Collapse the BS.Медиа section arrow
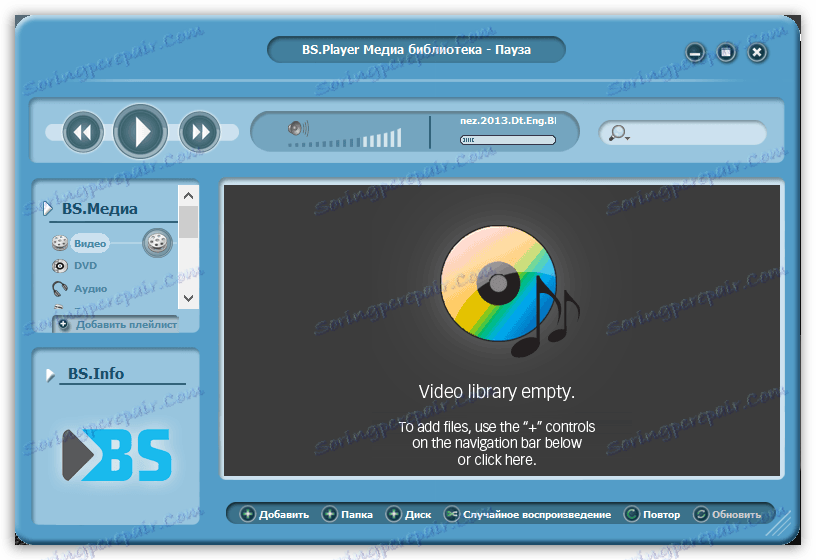816x560 pixels. (48, 209)
